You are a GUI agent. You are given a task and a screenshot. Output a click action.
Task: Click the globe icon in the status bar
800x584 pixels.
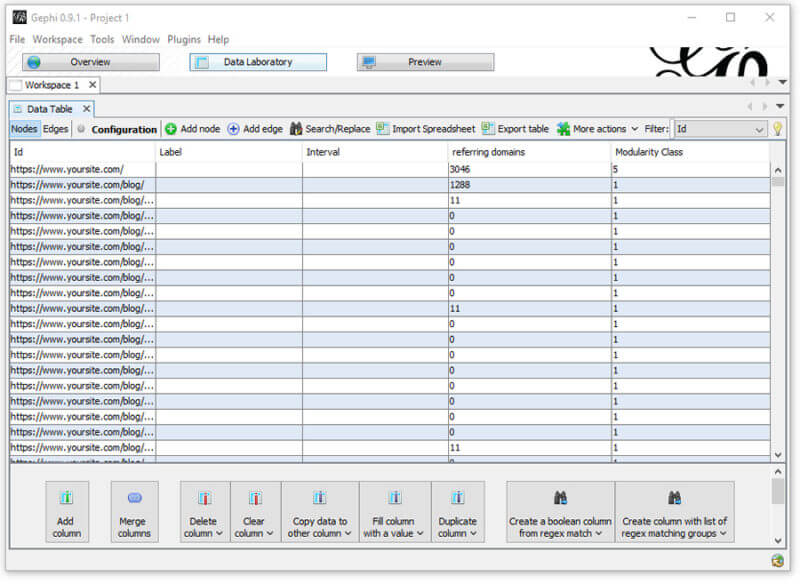778,561
